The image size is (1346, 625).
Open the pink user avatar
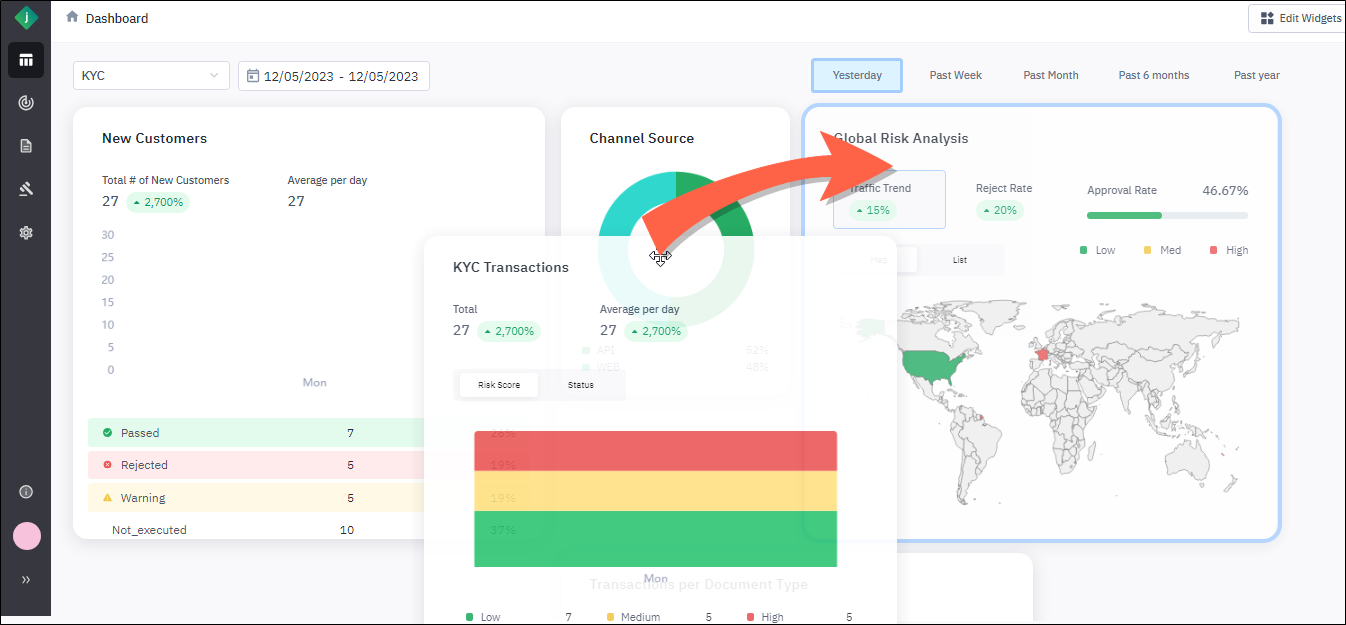pyautogui.click(x=26, y=536)
